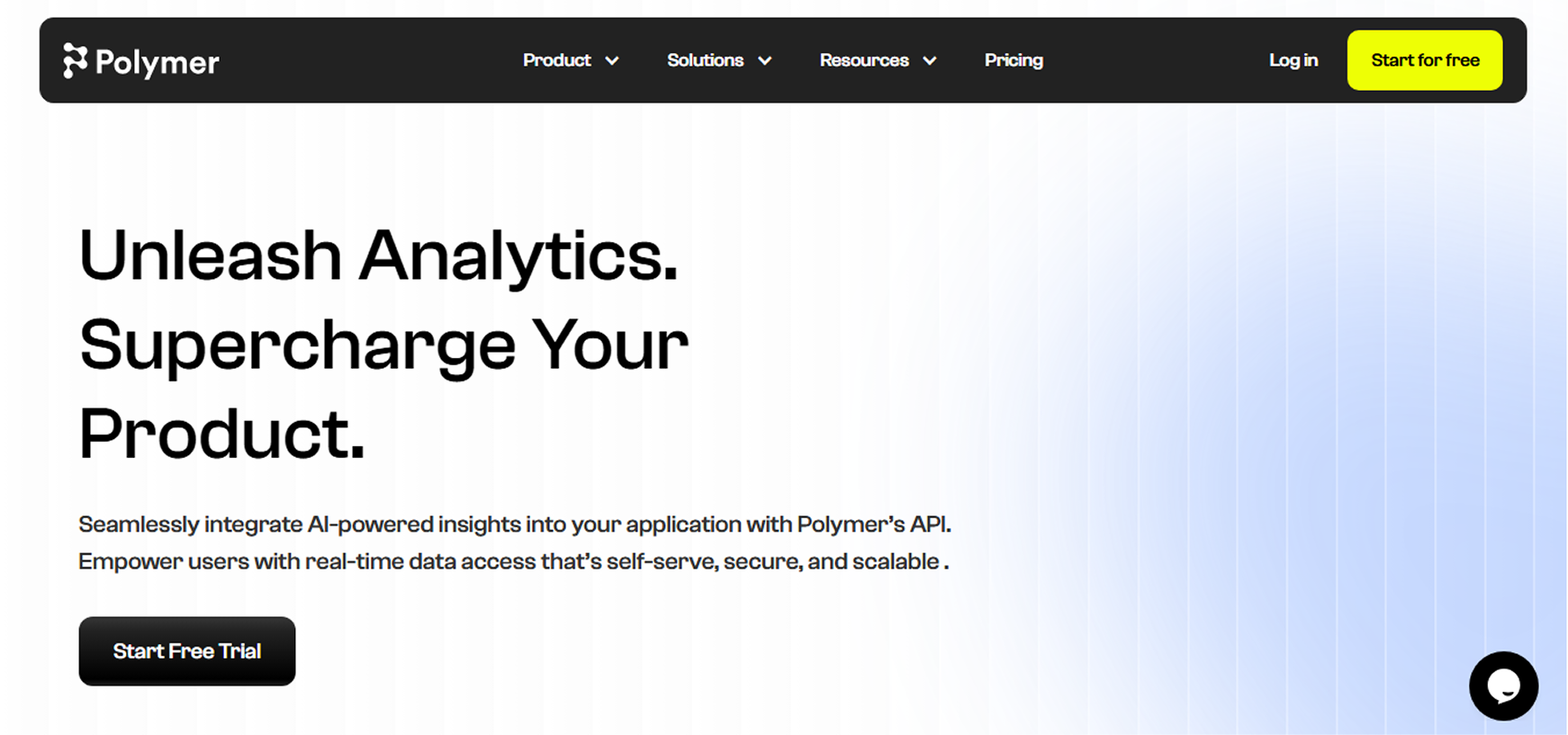The image size is (1568, 735).
Task: Open the Product menu
Action: pos(557,60)
